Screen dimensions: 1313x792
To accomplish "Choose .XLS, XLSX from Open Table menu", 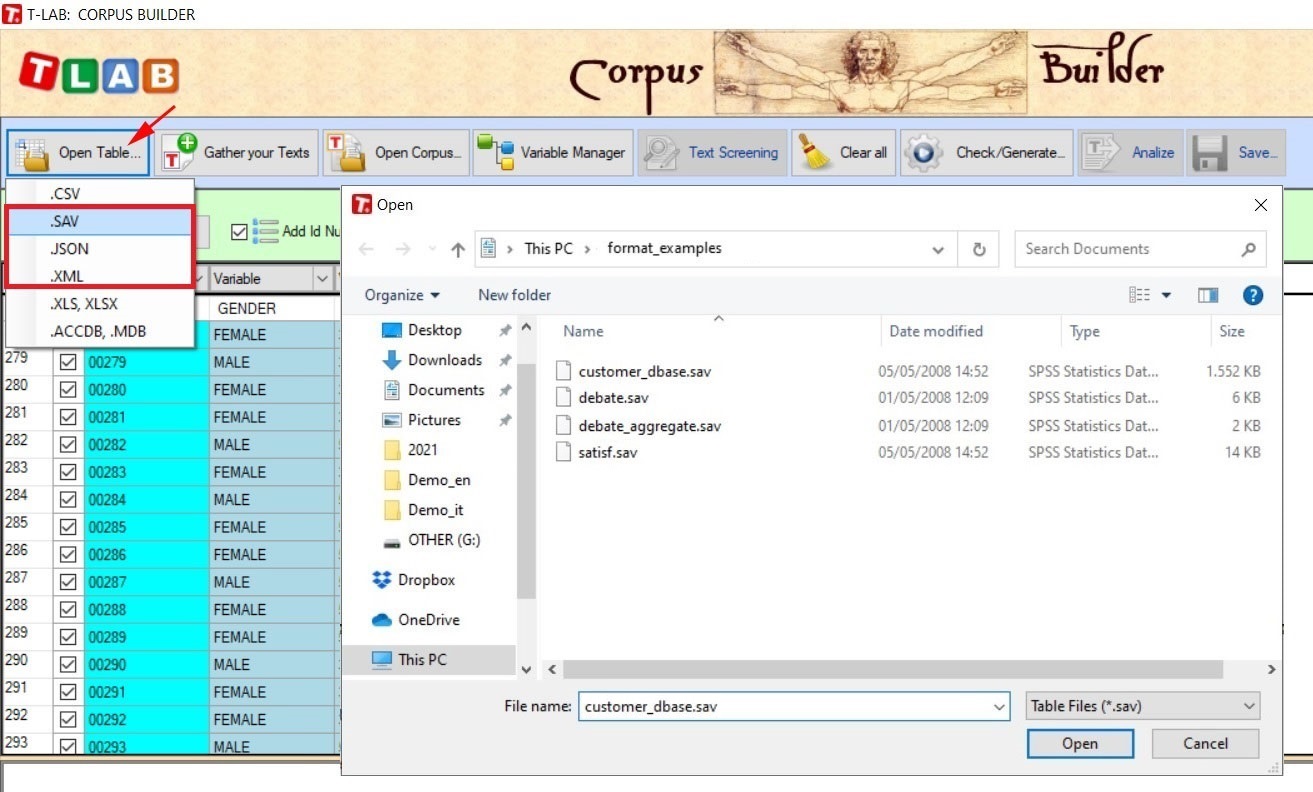I will pyautogui.click(x=100, y=304).
